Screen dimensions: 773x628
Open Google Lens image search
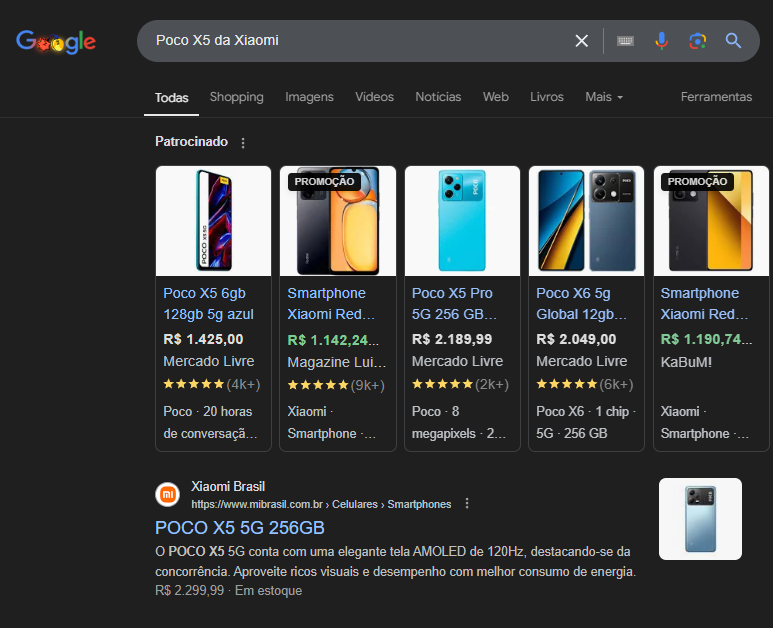(698, 41)
